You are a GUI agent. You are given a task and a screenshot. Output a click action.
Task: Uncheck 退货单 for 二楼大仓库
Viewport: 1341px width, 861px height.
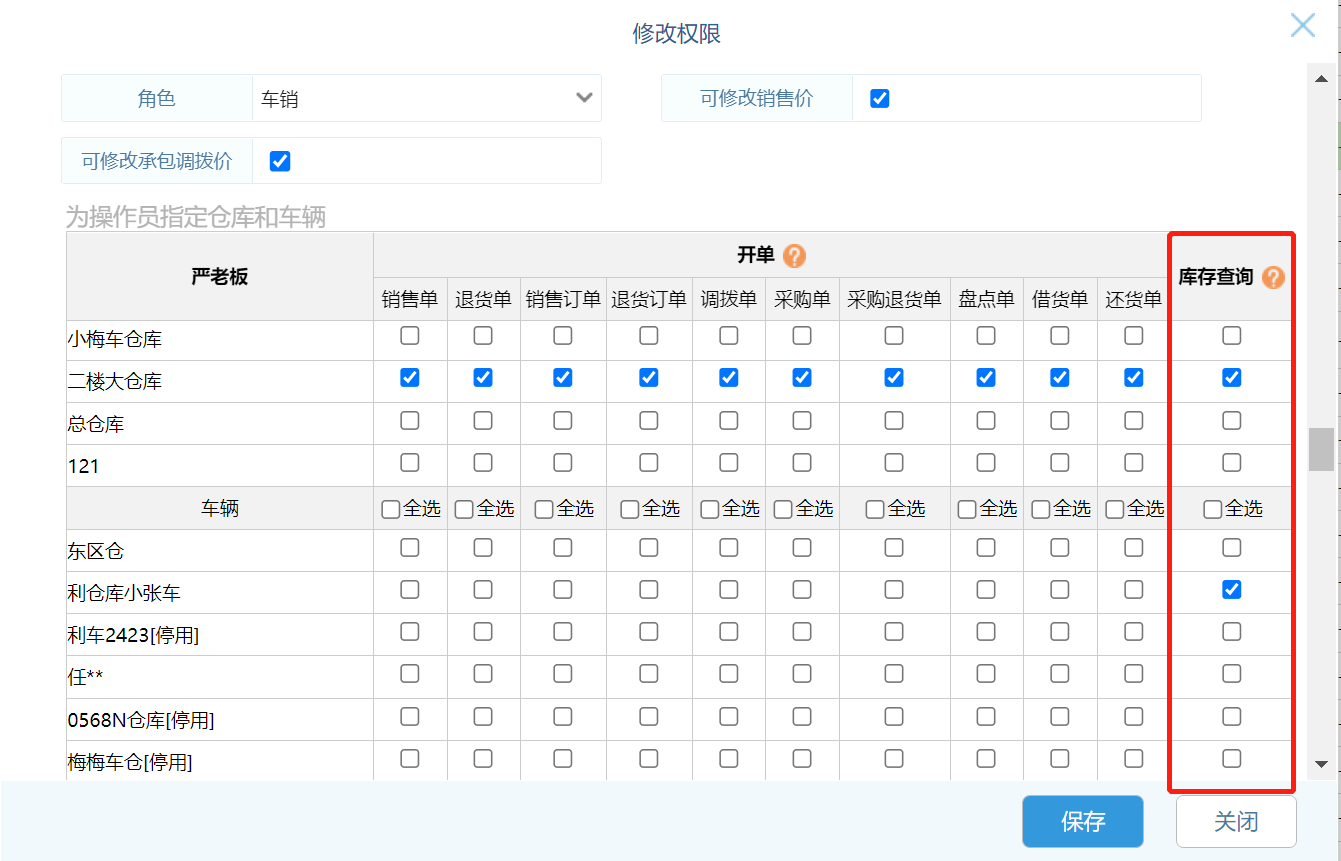[483, 378]
